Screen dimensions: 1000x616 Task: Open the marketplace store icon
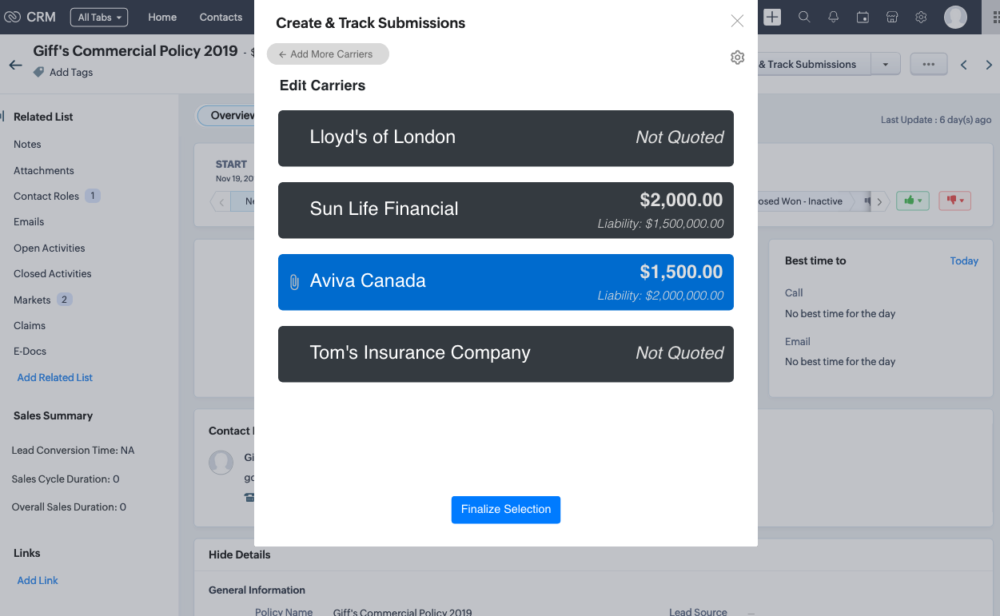(892, 17)
